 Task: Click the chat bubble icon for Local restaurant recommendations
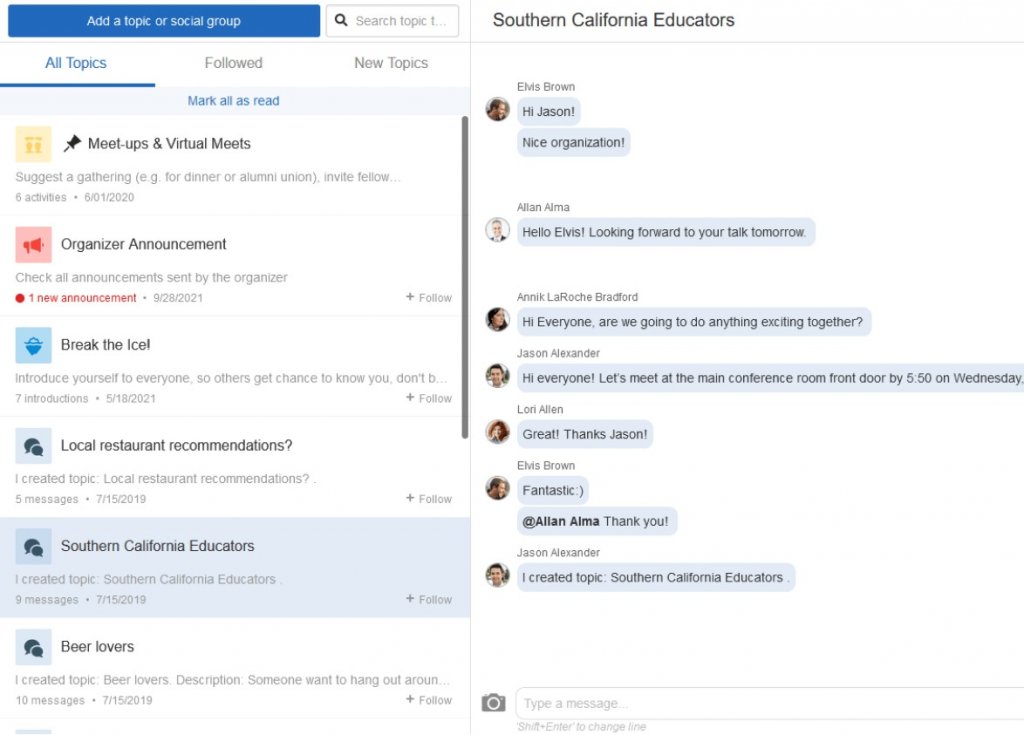click(x=33, y=445)
